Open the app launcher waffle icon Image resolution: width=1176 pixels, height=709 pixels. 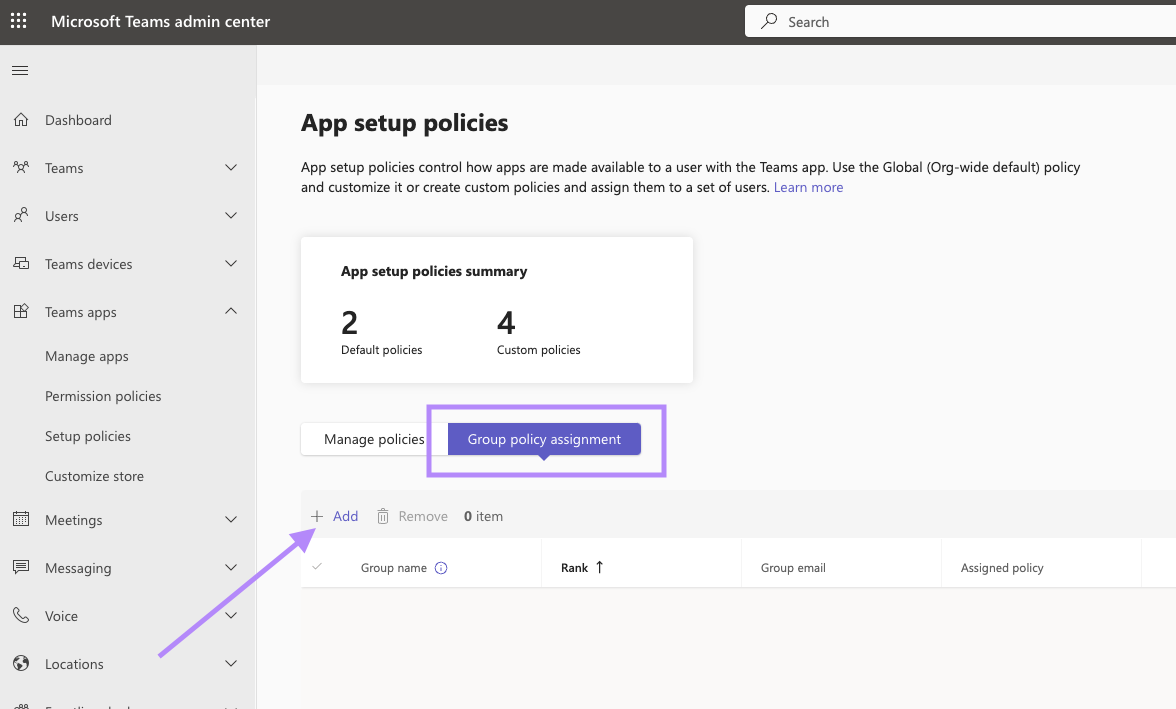click(19, 21)
